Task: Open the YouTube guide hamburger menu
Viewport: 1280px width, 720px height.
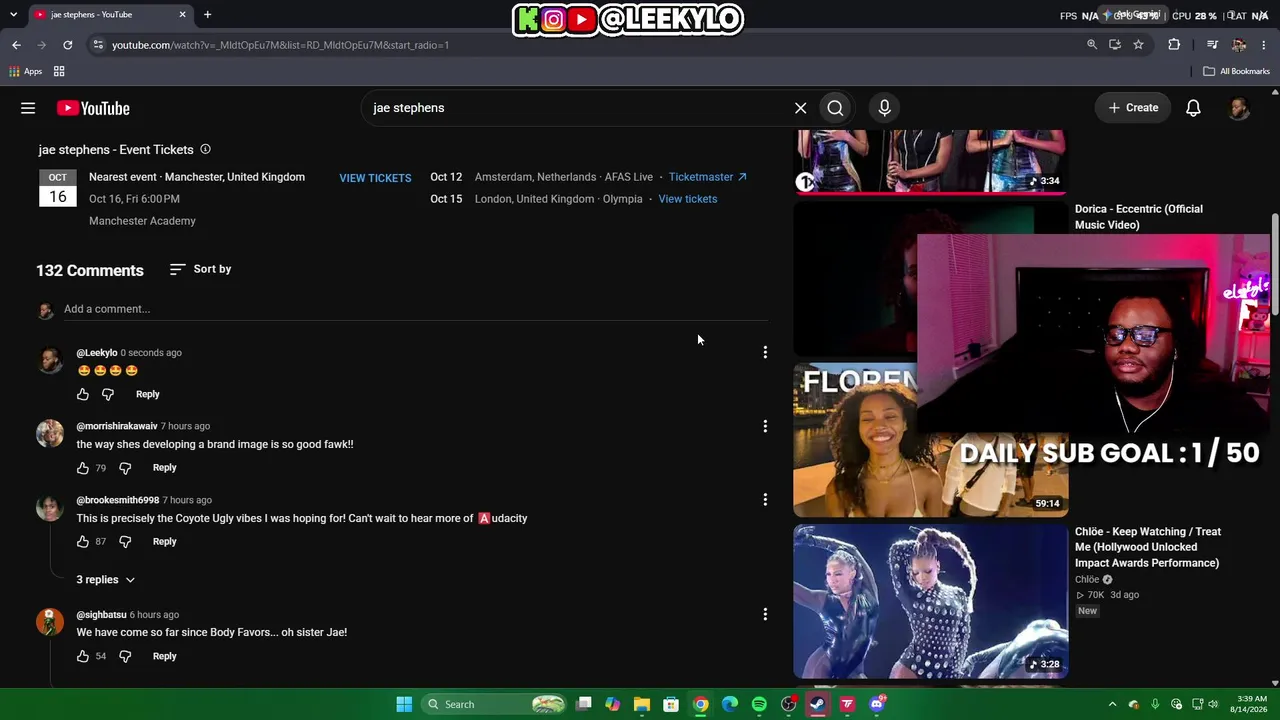Action: [28, 108]
